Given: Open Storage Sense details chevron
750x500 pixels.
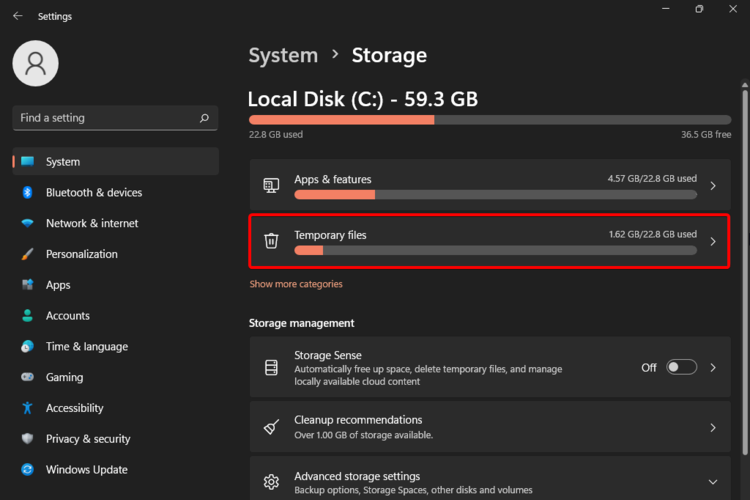Looking at the screenshot, I should [713, 367].
